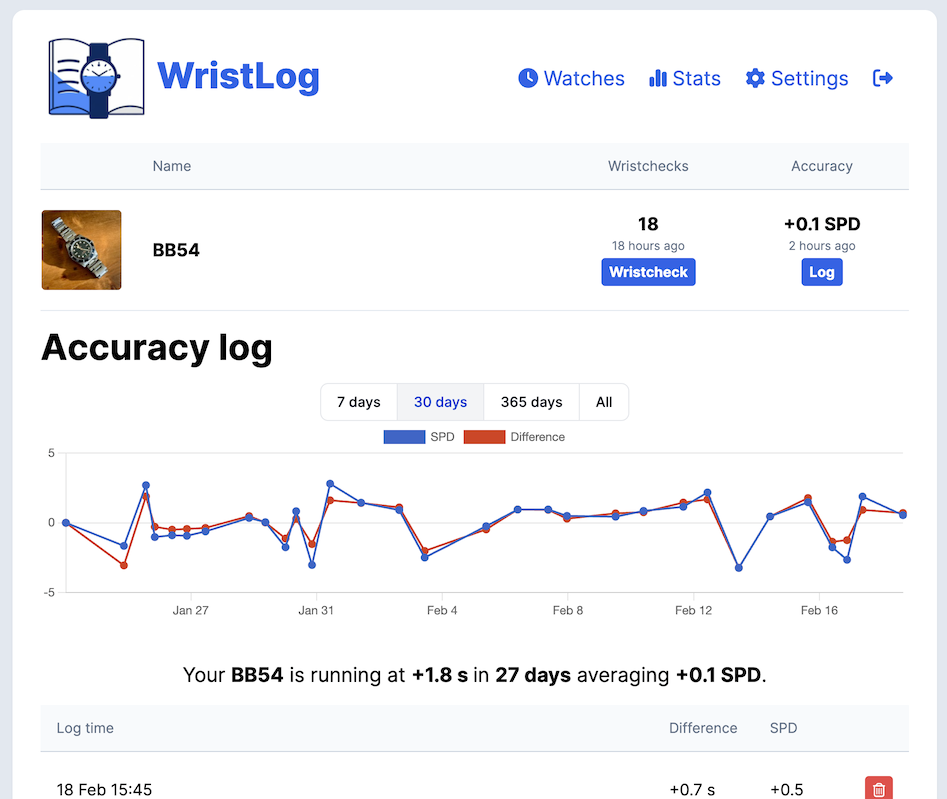947x799 pixels.
Task: Open the BB54 watch thumbnail photo
Action: point(82,250)
